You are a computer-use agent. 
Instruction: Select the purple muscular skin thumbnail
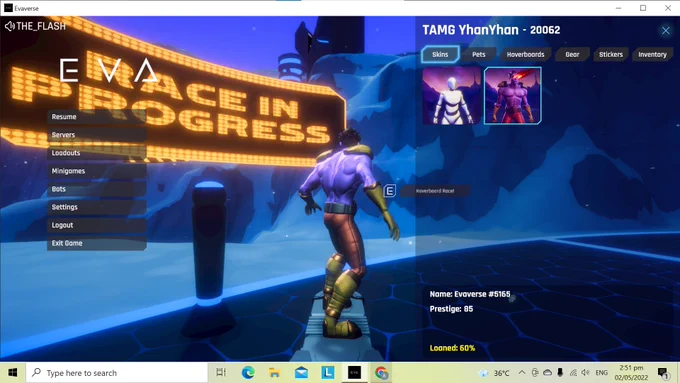click(x=513, y=95)
